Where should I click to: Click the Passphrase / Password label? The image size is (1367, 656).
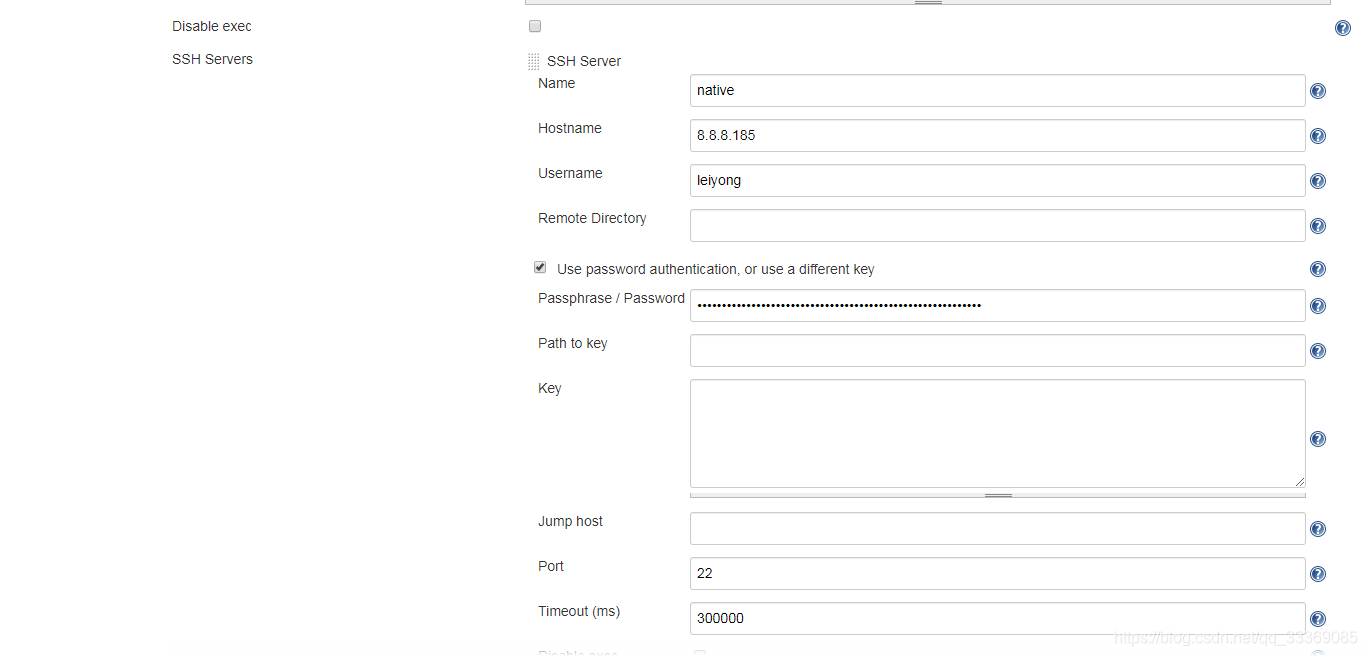(x=611, y=298)
